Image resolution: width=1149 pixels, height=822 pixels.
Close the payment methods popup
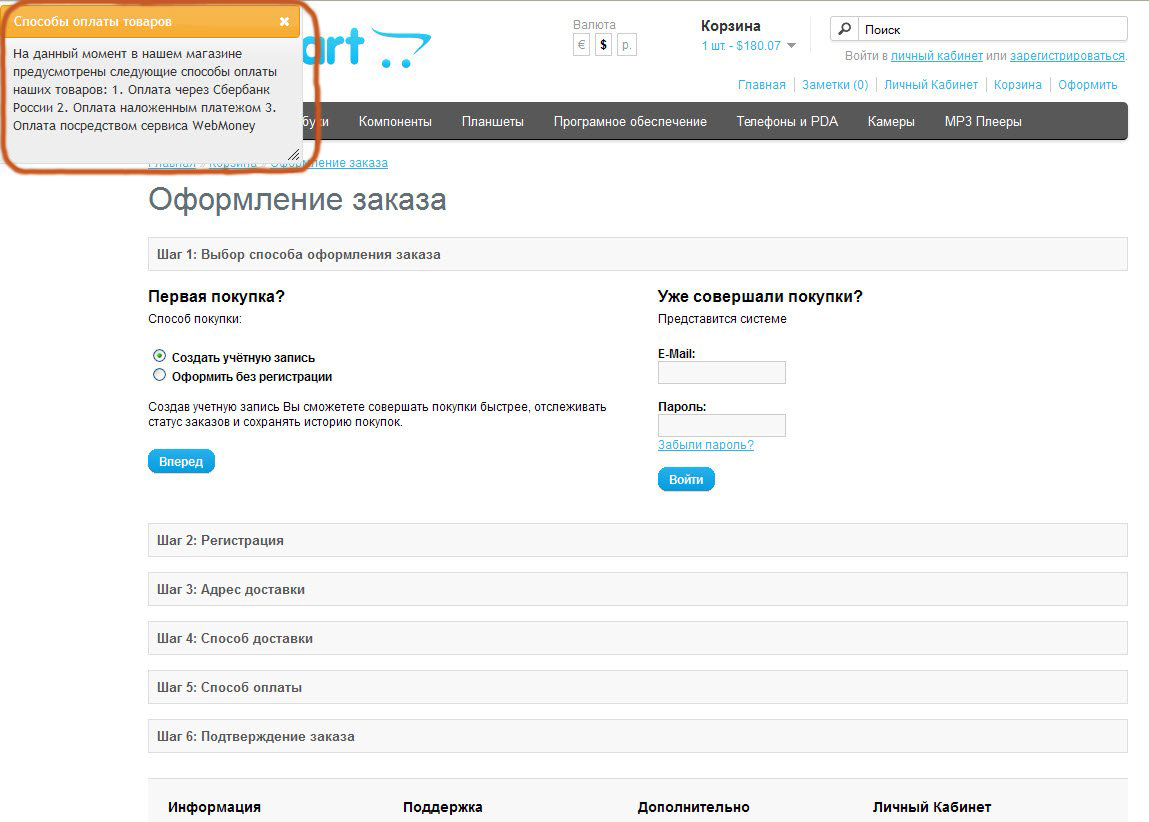click(284, 21)
